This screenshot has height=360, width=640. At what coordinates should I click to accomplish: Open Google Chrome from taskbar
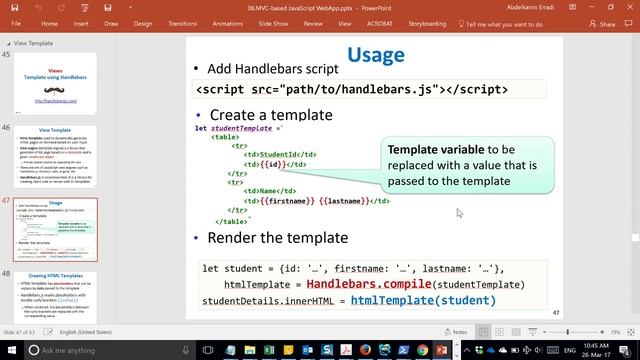[x=422, y=350]
